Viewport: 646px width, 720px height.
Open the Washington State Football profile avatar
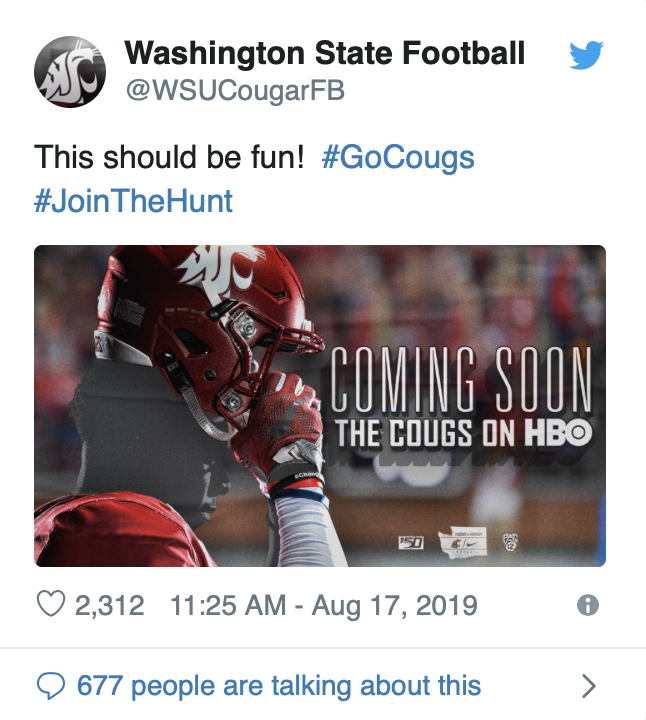coord(70,72)
